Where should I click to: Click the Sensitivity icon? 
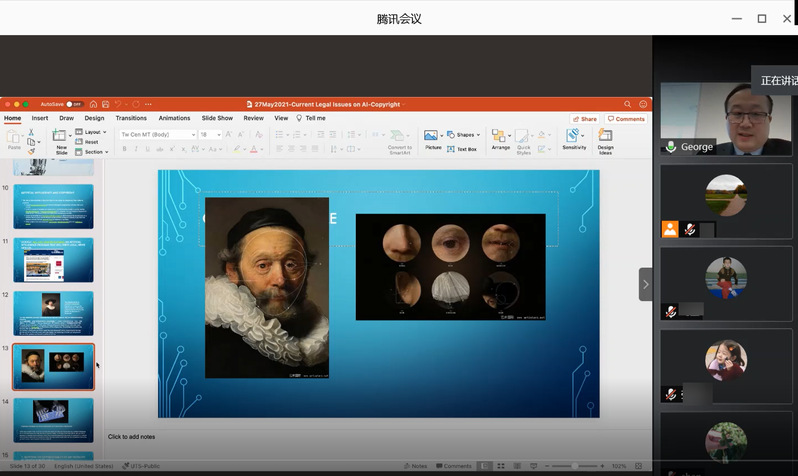(x=574, y=137)
